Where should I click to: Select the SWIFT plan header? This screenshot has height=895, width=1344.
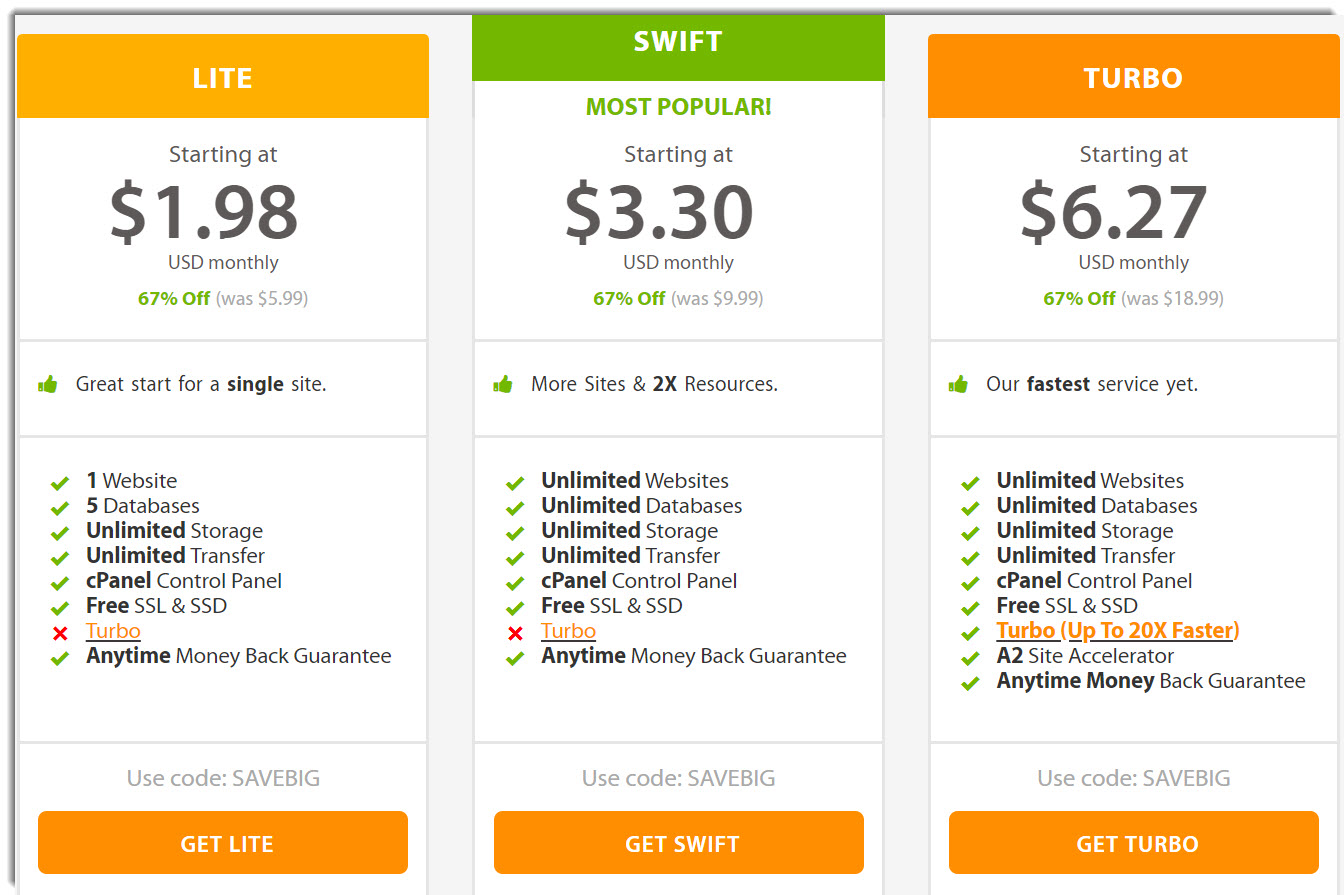678,41
